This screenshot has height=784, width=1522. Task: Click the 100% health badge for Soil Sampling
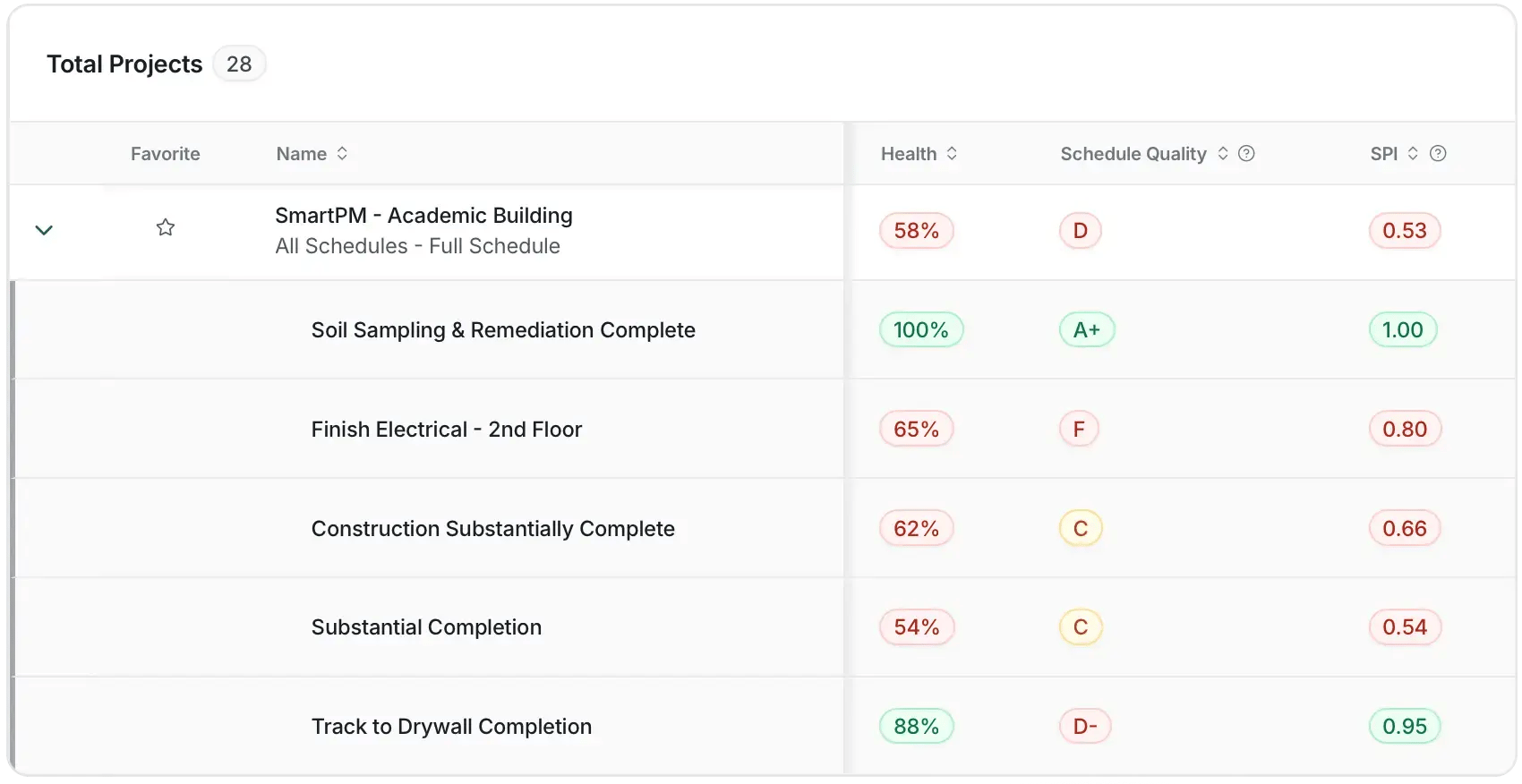tap(920, 329)
